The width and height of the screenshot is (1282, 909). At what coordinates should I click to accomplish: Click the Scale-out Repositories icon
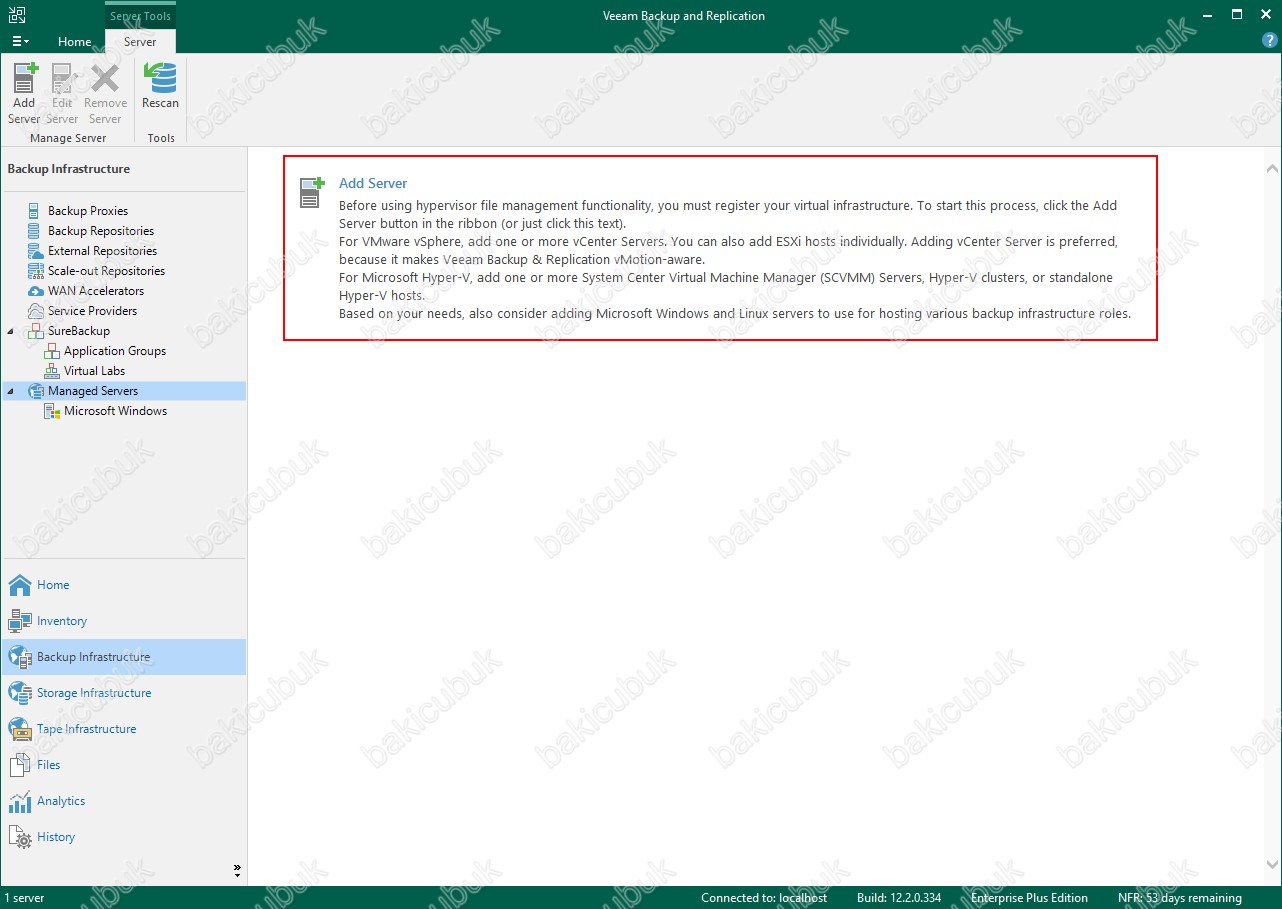point(36,271)
